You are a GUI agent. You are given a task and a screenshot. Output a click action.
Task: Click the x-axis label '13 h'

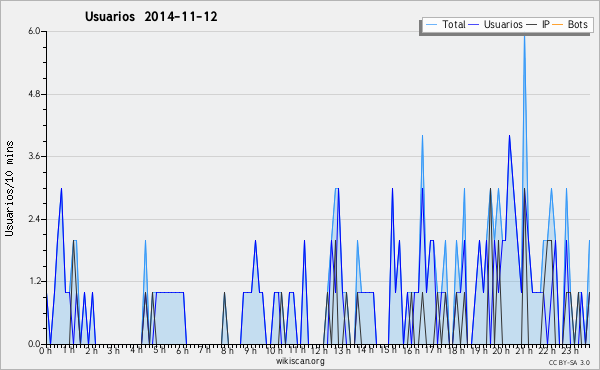[x=342, y=350]
